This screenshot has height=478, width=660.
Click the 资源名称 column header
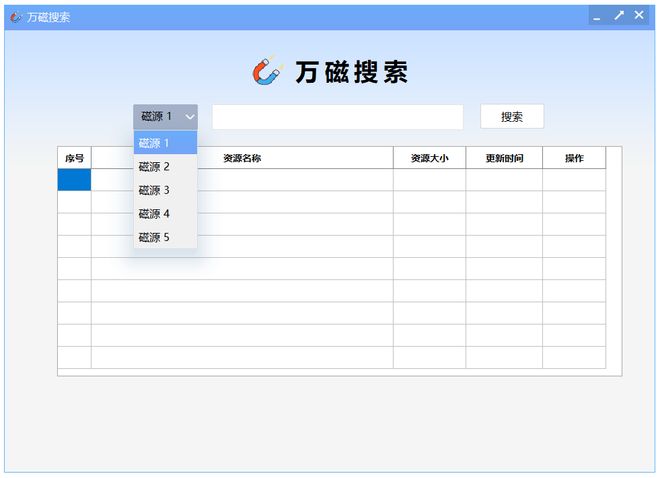[x=242, y=158]
